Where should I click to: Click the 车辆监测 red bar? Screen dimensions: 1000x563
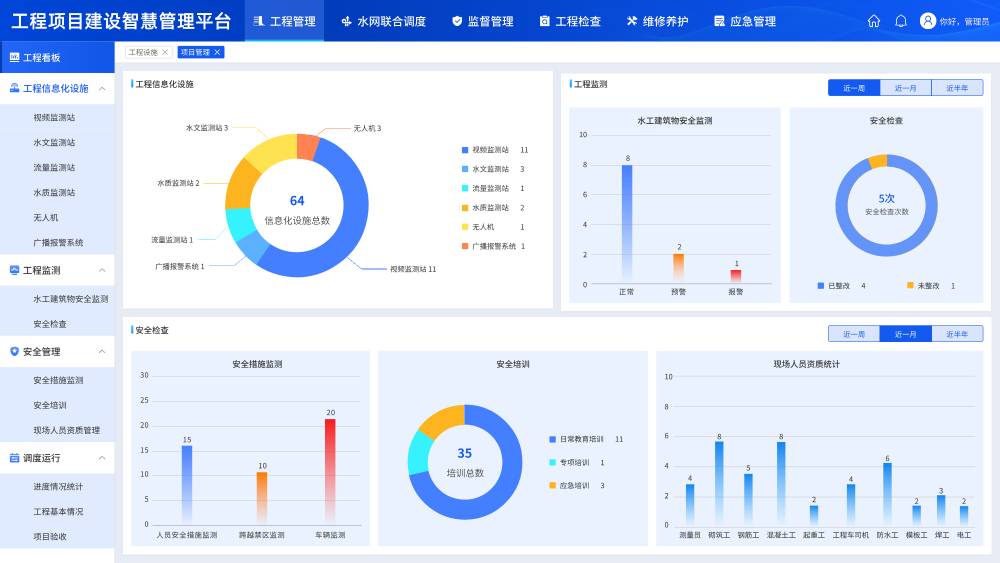pyautogui.click(x=330, y=472)
